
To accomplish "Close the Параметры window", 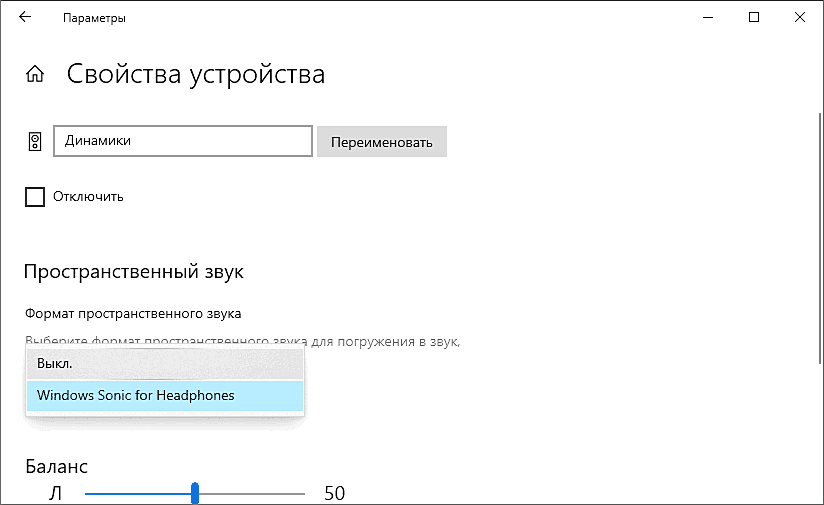I will click(800, 18).
